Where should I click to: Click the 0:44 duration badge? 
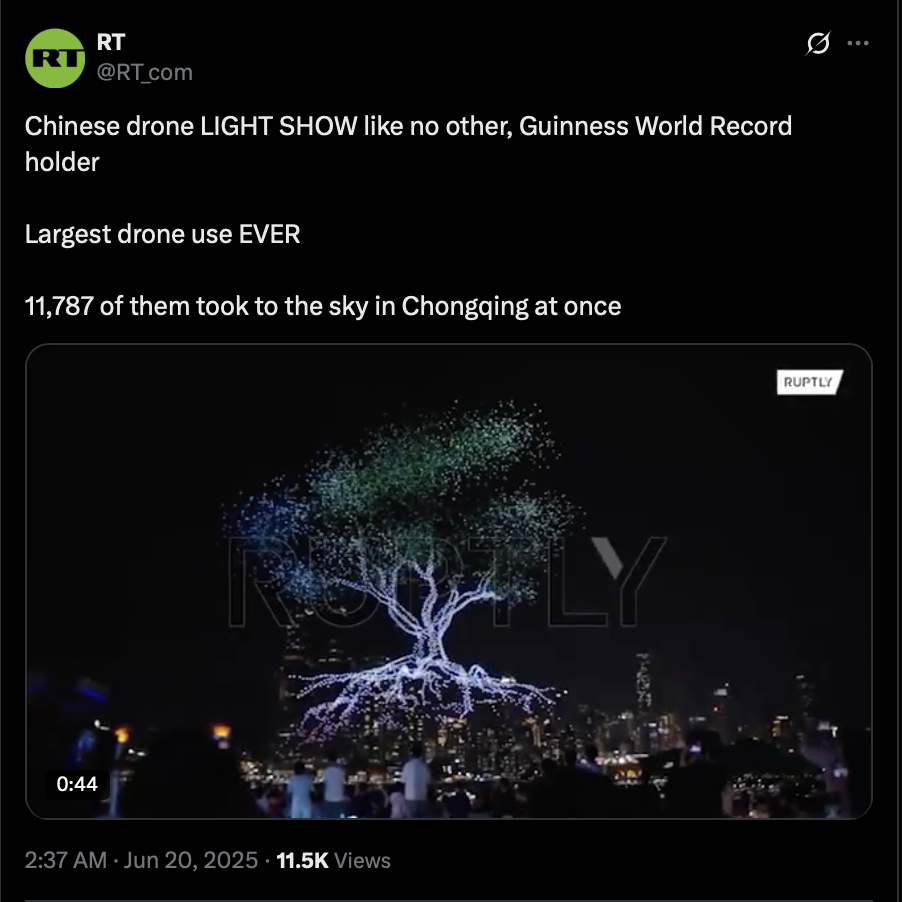[77, 783]
